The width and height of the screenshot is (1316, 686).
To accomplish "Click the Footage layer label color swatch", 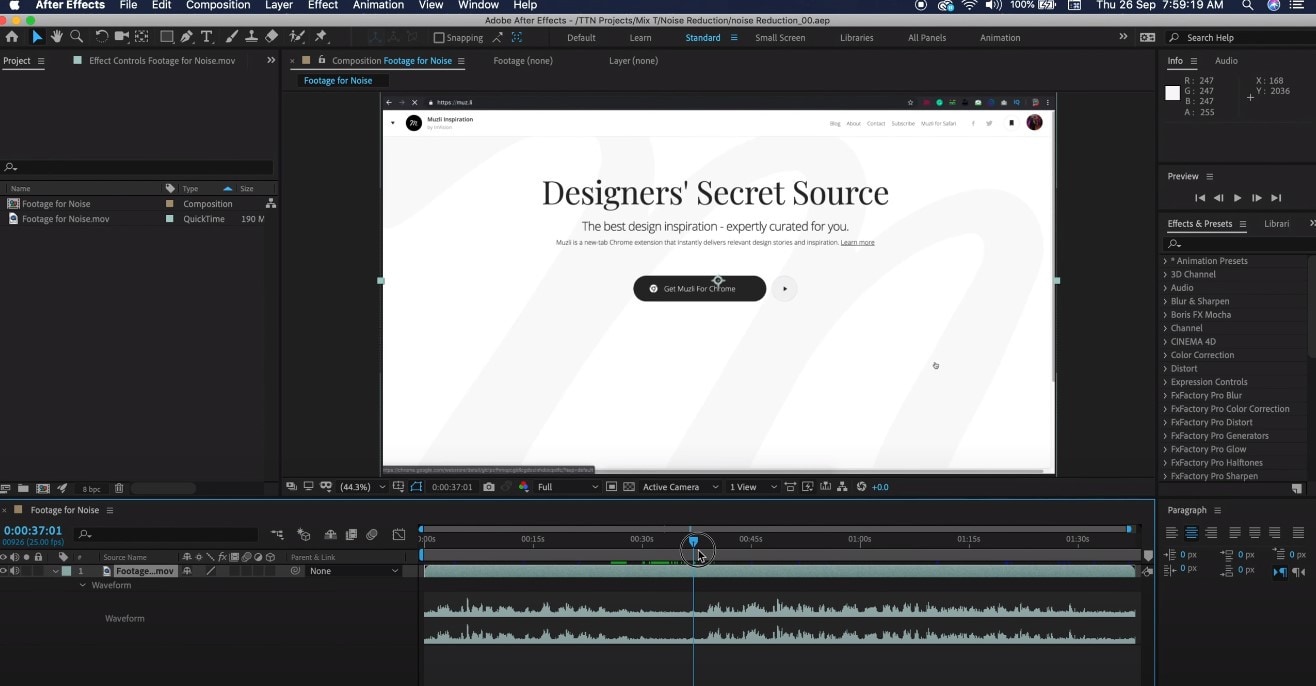I will pos(66,571).
